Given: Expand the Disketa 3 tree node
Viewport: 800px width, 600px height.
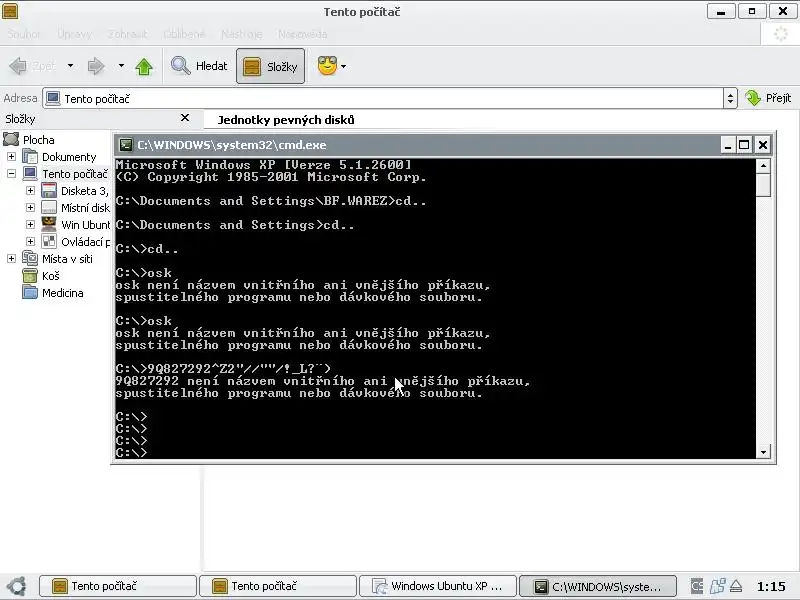Looking at the screenshot, I should [x=30, y=190].
